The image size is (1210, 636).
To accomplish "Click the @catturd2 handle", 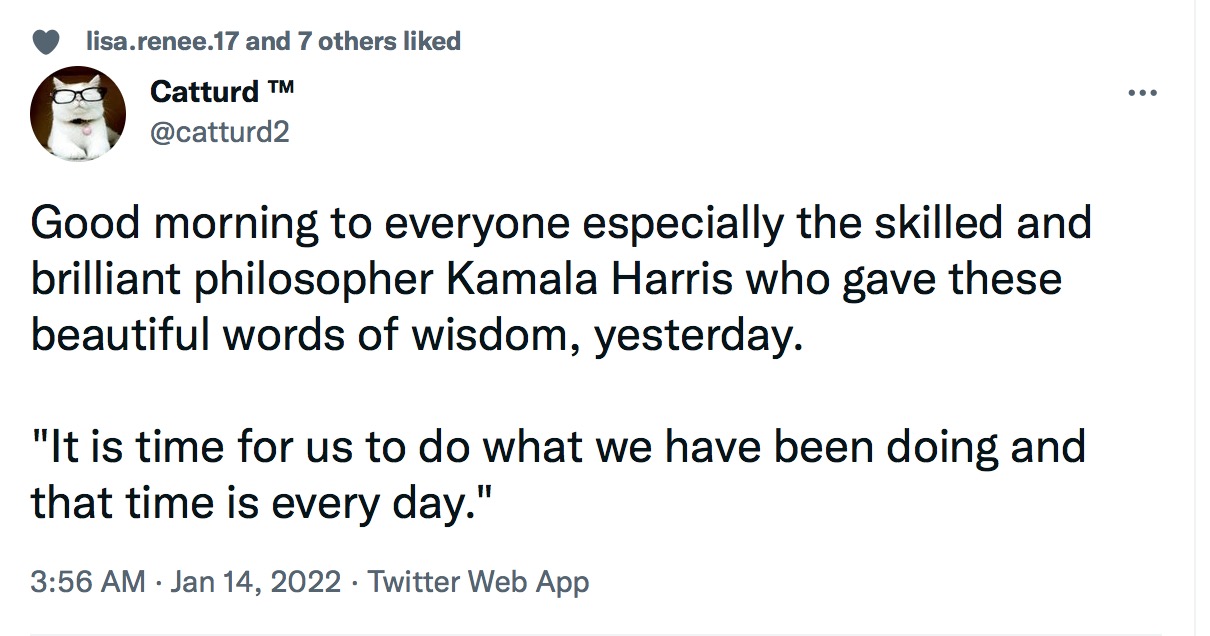I will [219, 131].
